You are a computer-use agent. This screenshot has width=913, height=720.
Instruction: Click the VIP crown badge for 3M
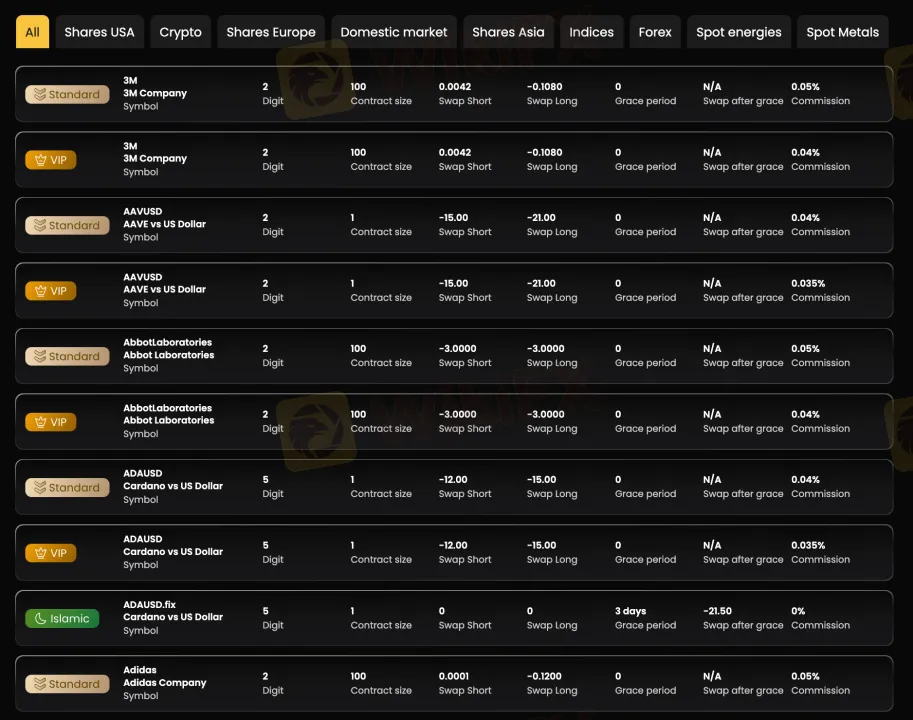(51, 160)
